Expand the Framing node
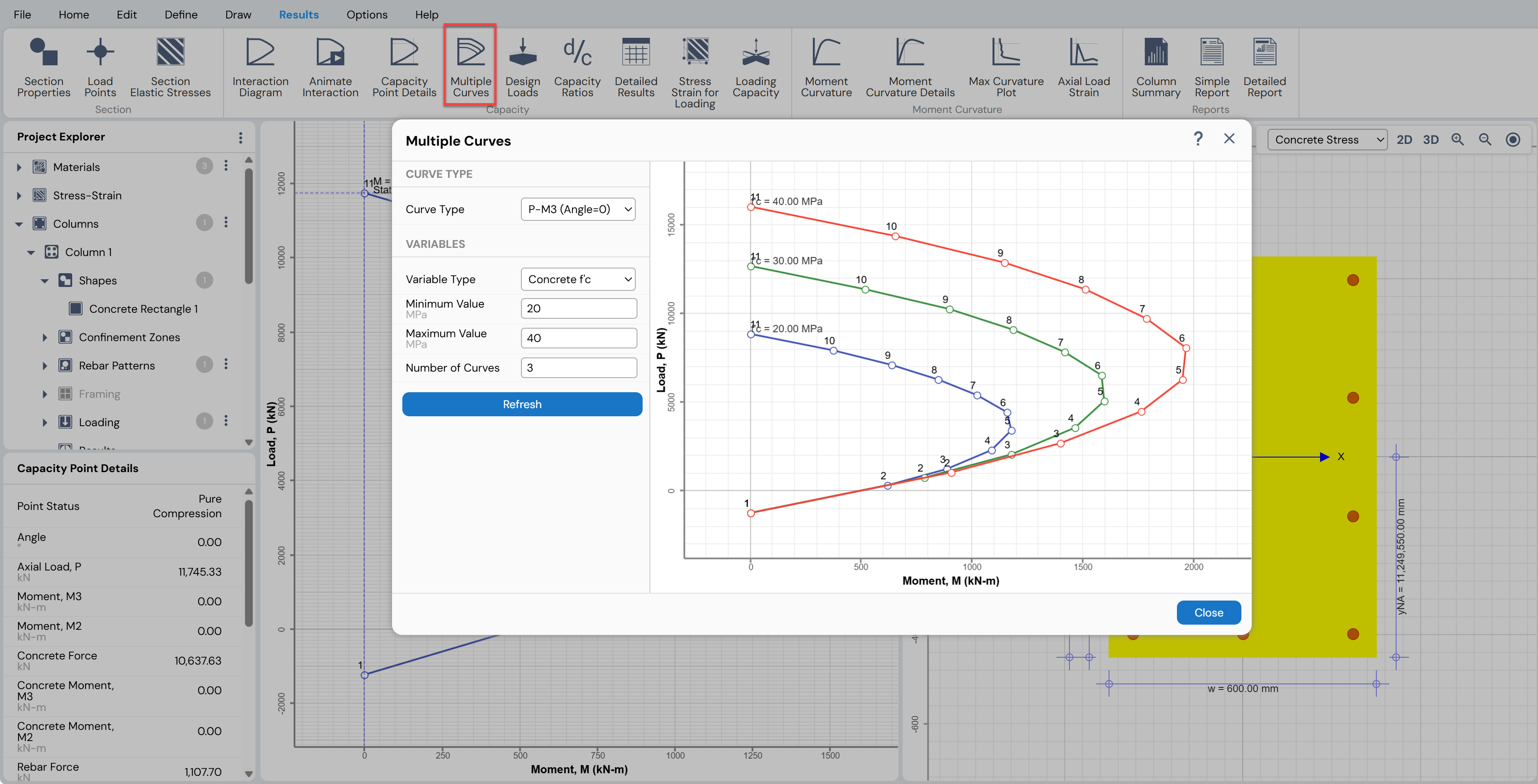Screen dimensions: 1538x784 (45, 394)
